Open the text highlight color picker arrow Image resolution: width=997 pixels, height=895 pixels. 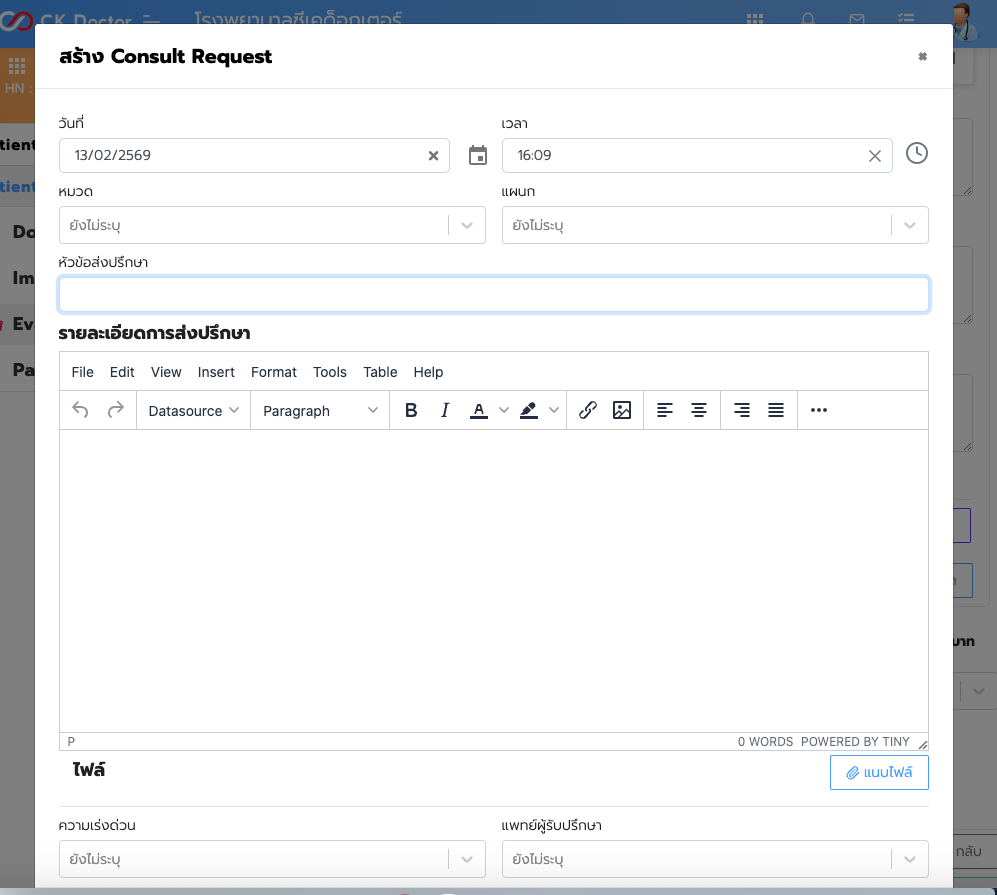(554, 410)
